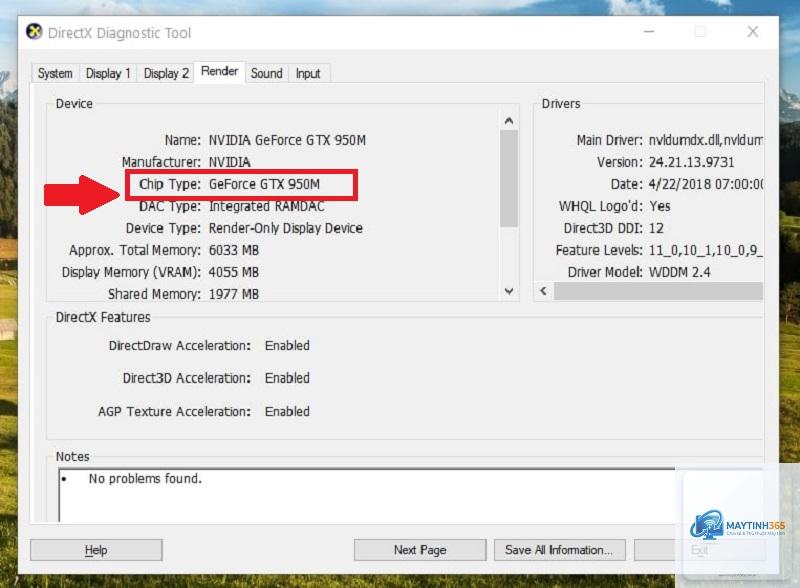
Task: Switch to the System tab
Action: click(55, 74)
